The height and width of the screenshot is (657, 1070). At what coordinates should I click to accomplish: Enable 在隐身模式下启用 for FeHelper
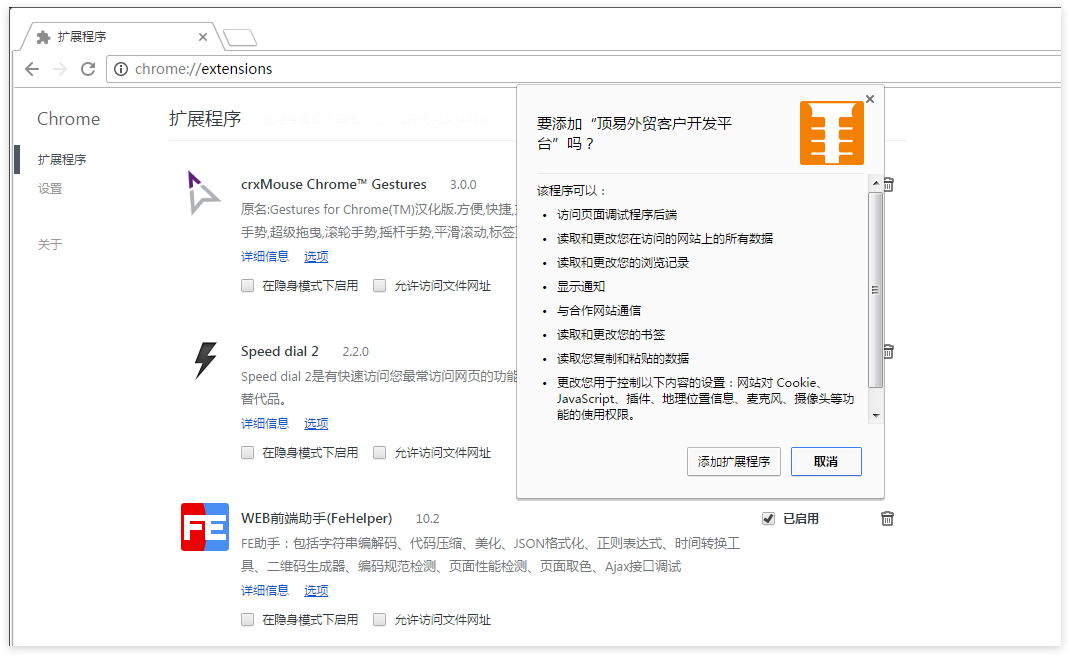click(248, 620)
